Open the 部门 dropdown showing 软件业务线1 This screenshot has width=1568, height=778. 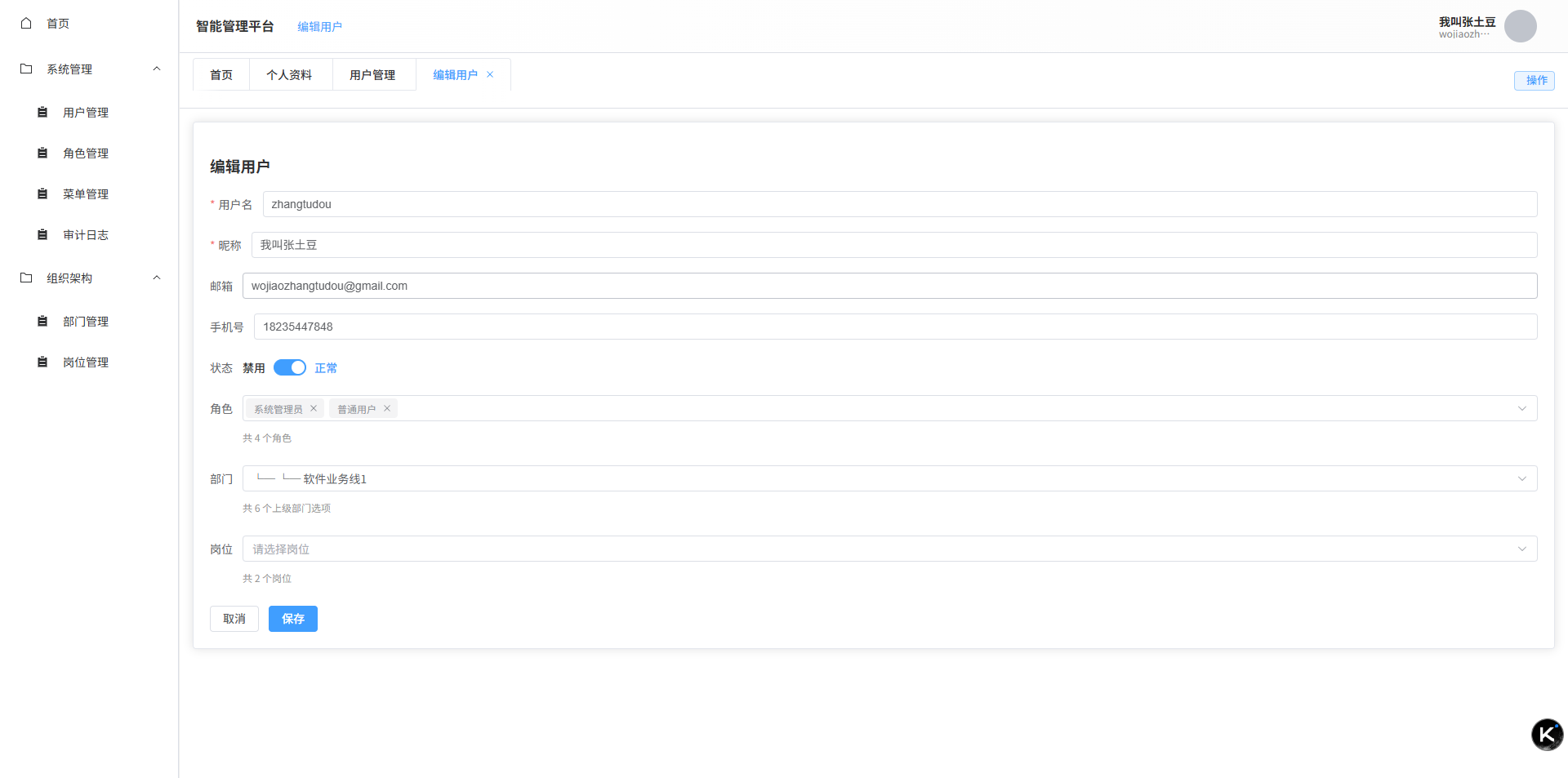pyautogui.click(x=889, y=478)
